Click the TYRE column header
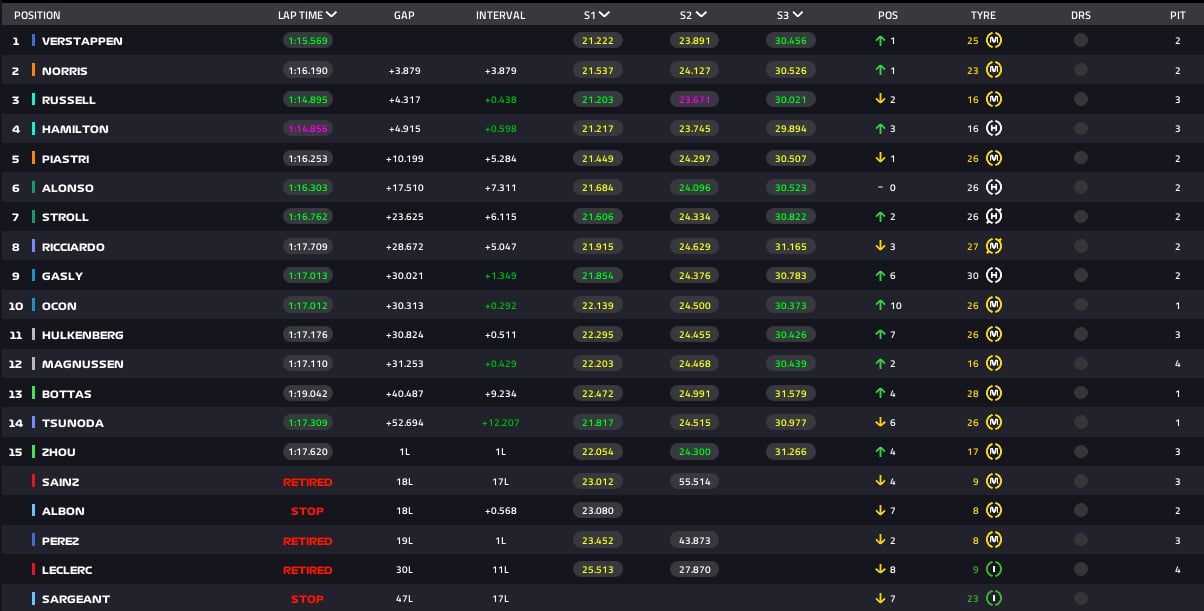The height and width of the screenshot is (611, 1204). (x=983, y=16)
